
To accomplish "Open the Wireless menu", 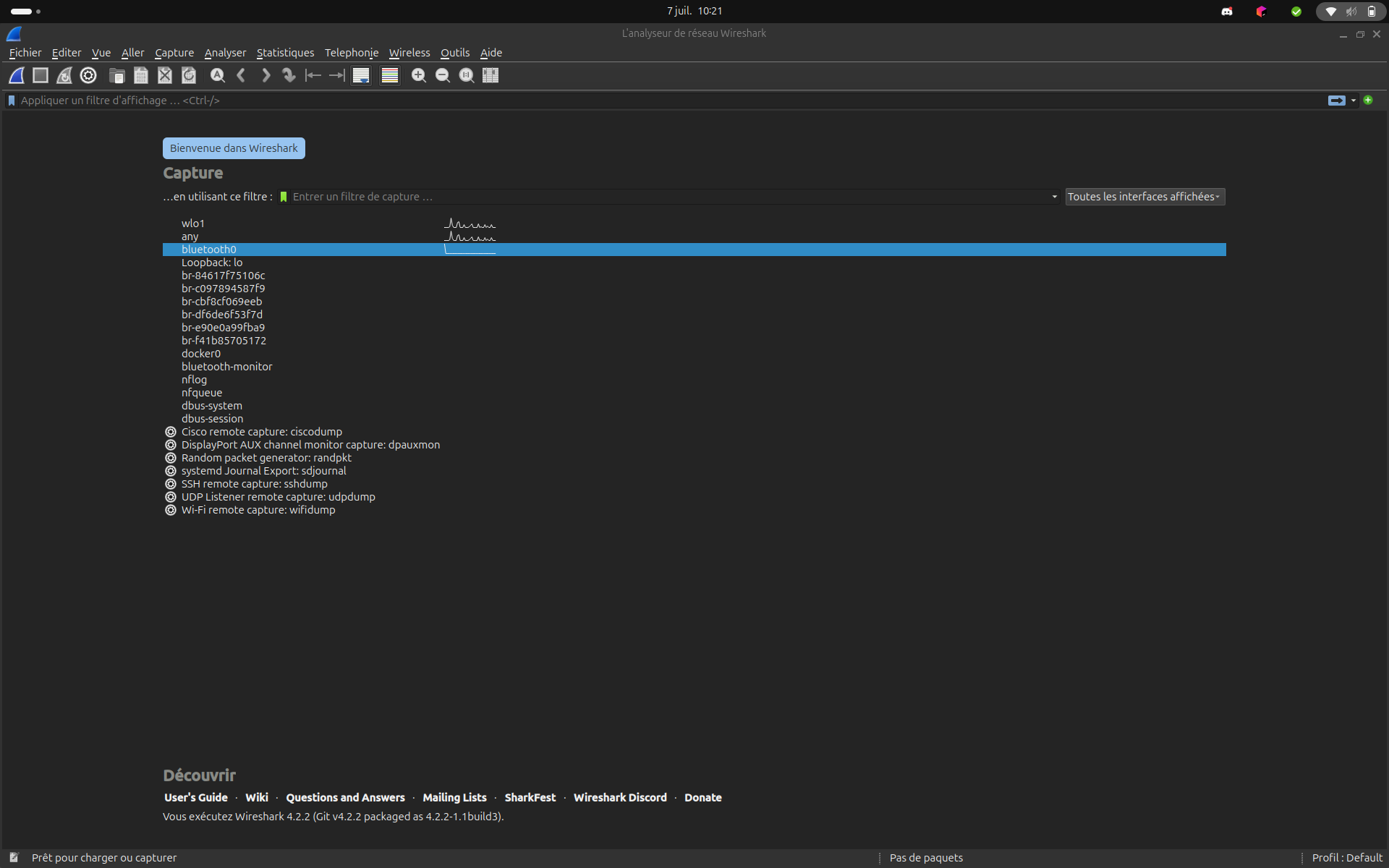I will [409, 53].
